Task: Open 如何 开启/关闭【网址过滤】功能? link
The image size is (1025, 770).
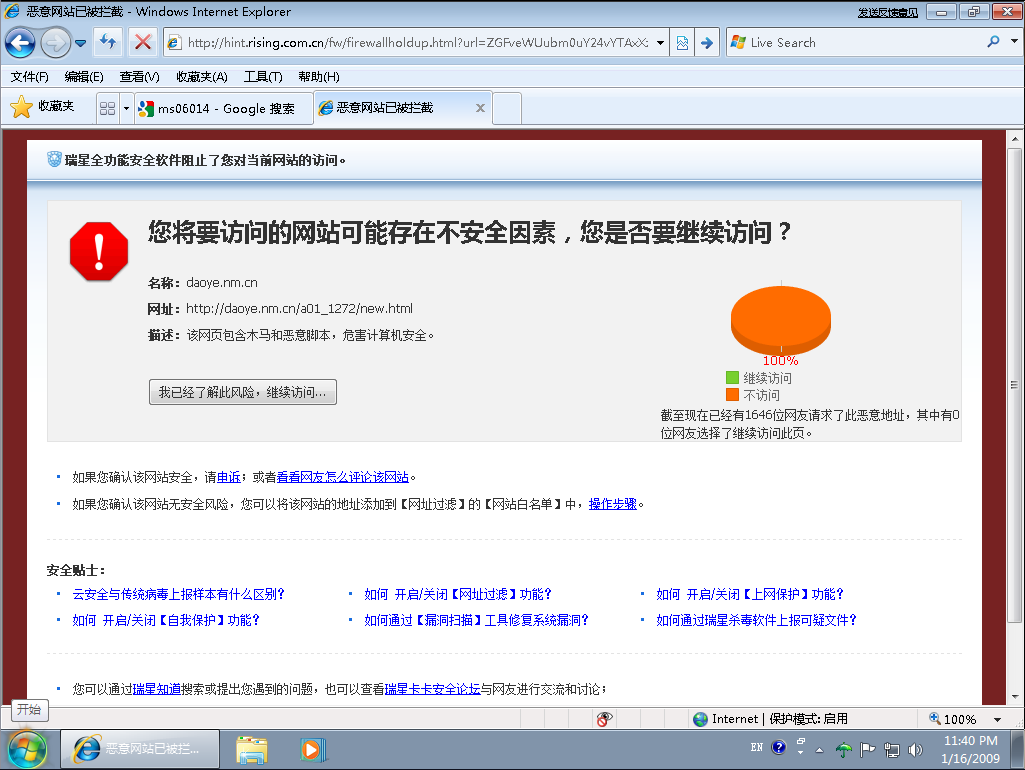Action: click(x=458, y=594)
